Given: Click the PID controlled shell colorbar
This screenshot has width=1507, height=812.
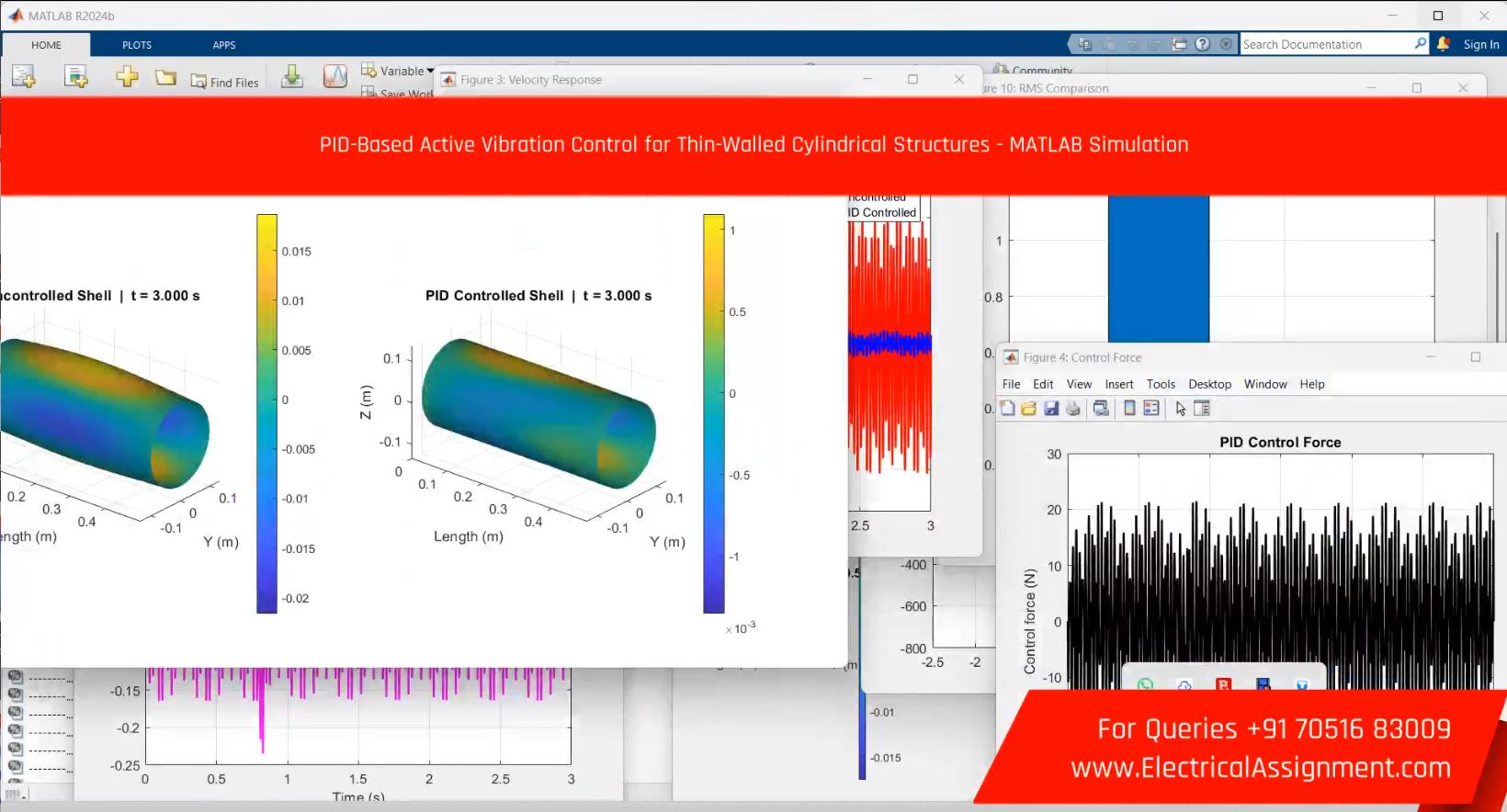Looking at the screenshot, I should pyautogui.click(x=714, y=413).
